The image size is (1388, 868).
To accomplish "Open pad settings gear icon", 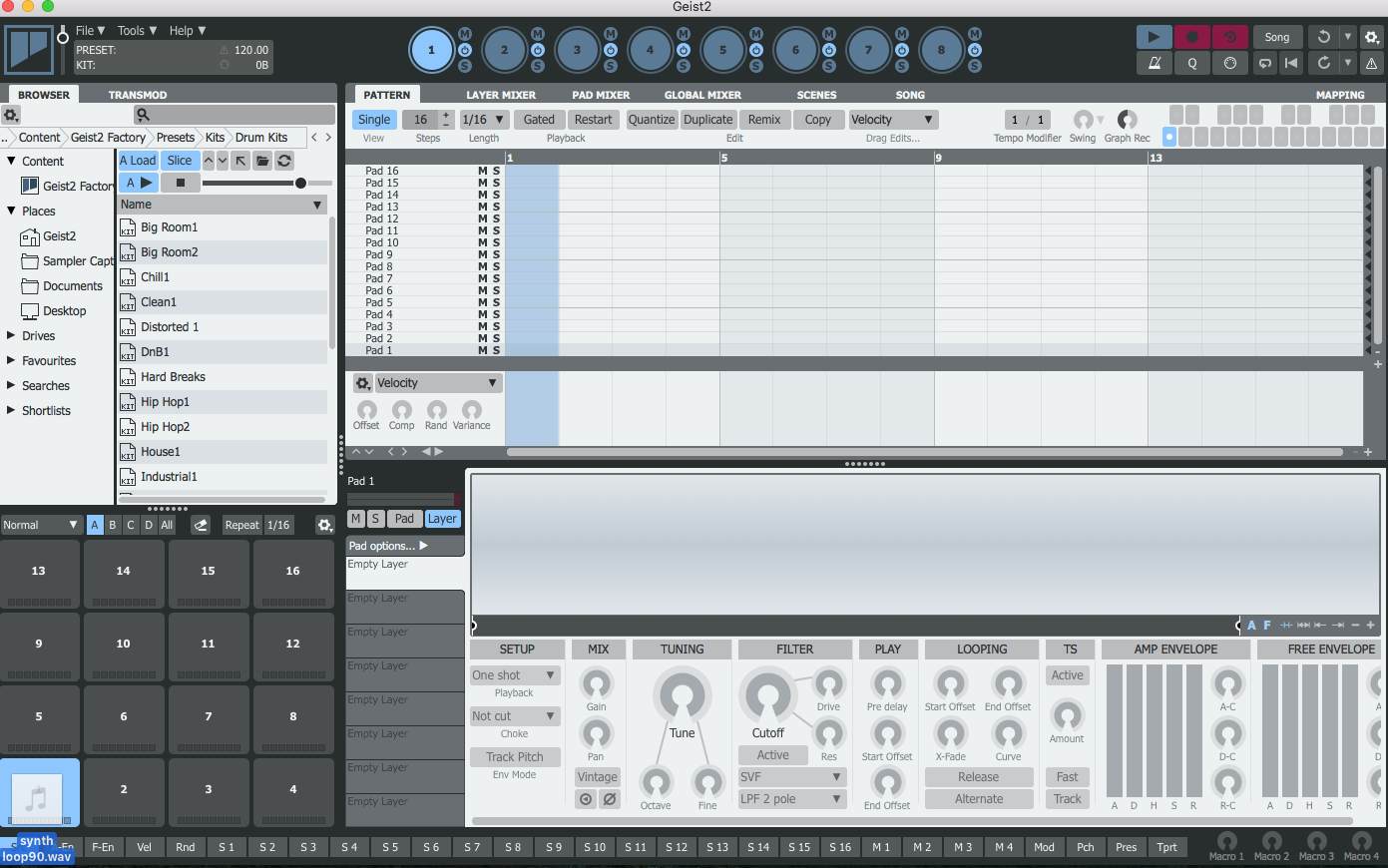I will pos(324,525).
